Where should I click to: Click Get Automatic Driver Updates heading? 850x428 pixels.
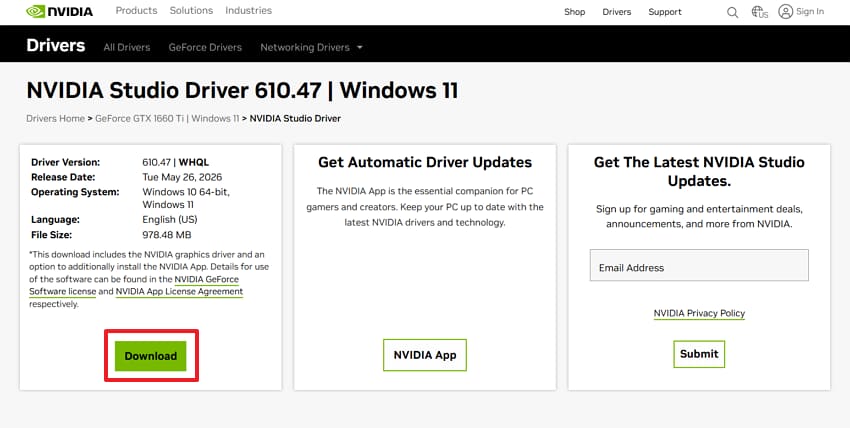pos(425,162)
